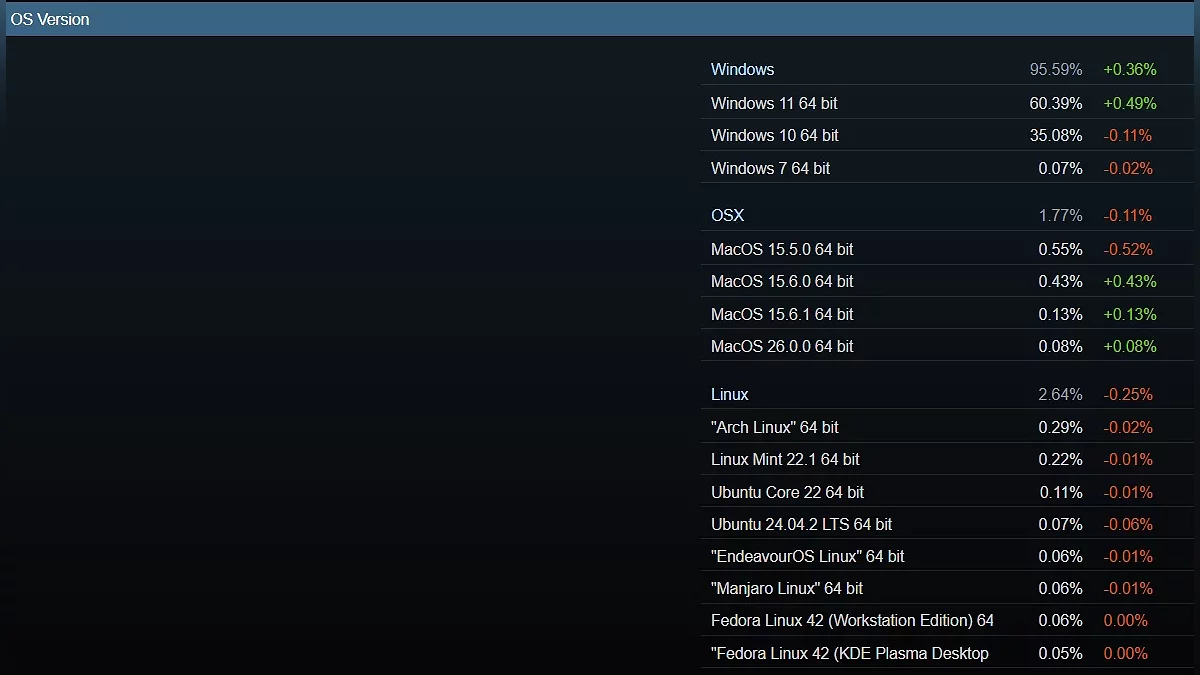The height and width of the screenshot is (675, 1200).
Task: Click the OSX 1.77% share value
Action: [1060, 215]
